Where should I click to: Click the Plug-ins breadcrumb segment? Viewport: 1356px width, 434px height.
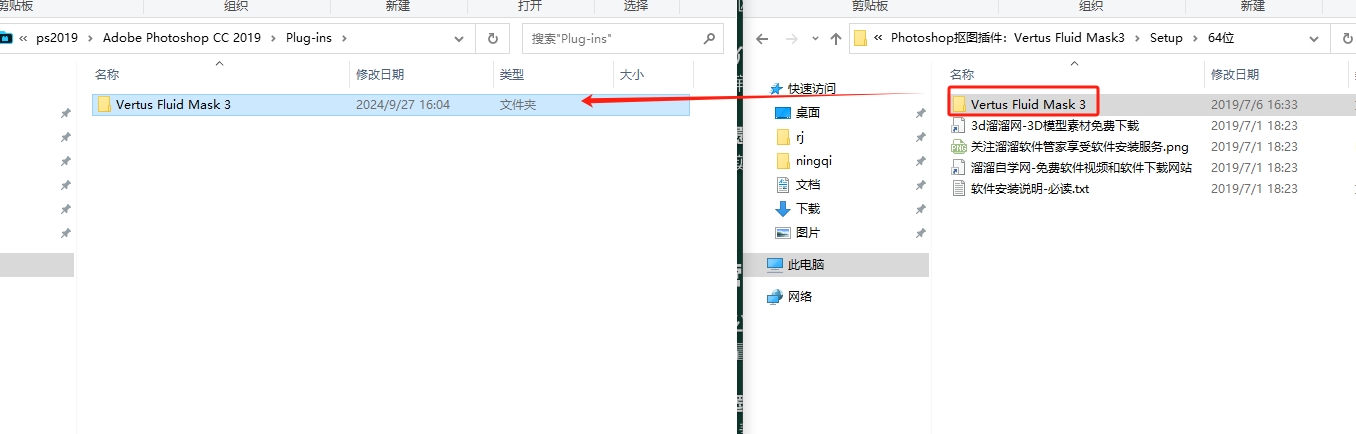(x=310, y=38)
